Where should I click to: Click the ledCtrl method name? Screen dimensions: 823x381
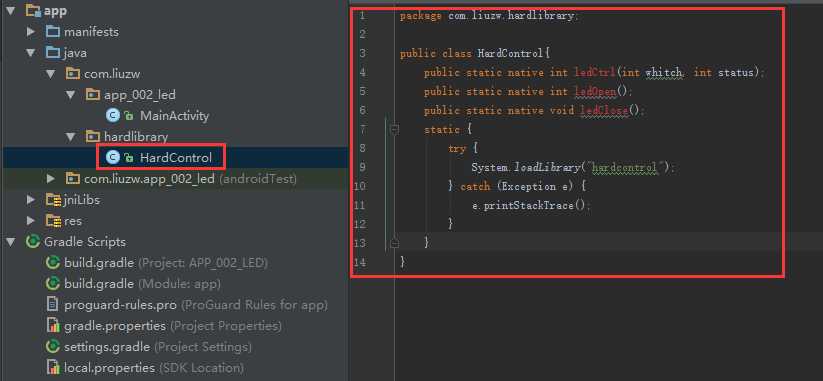pyautogui.click(x=595, y=72)
